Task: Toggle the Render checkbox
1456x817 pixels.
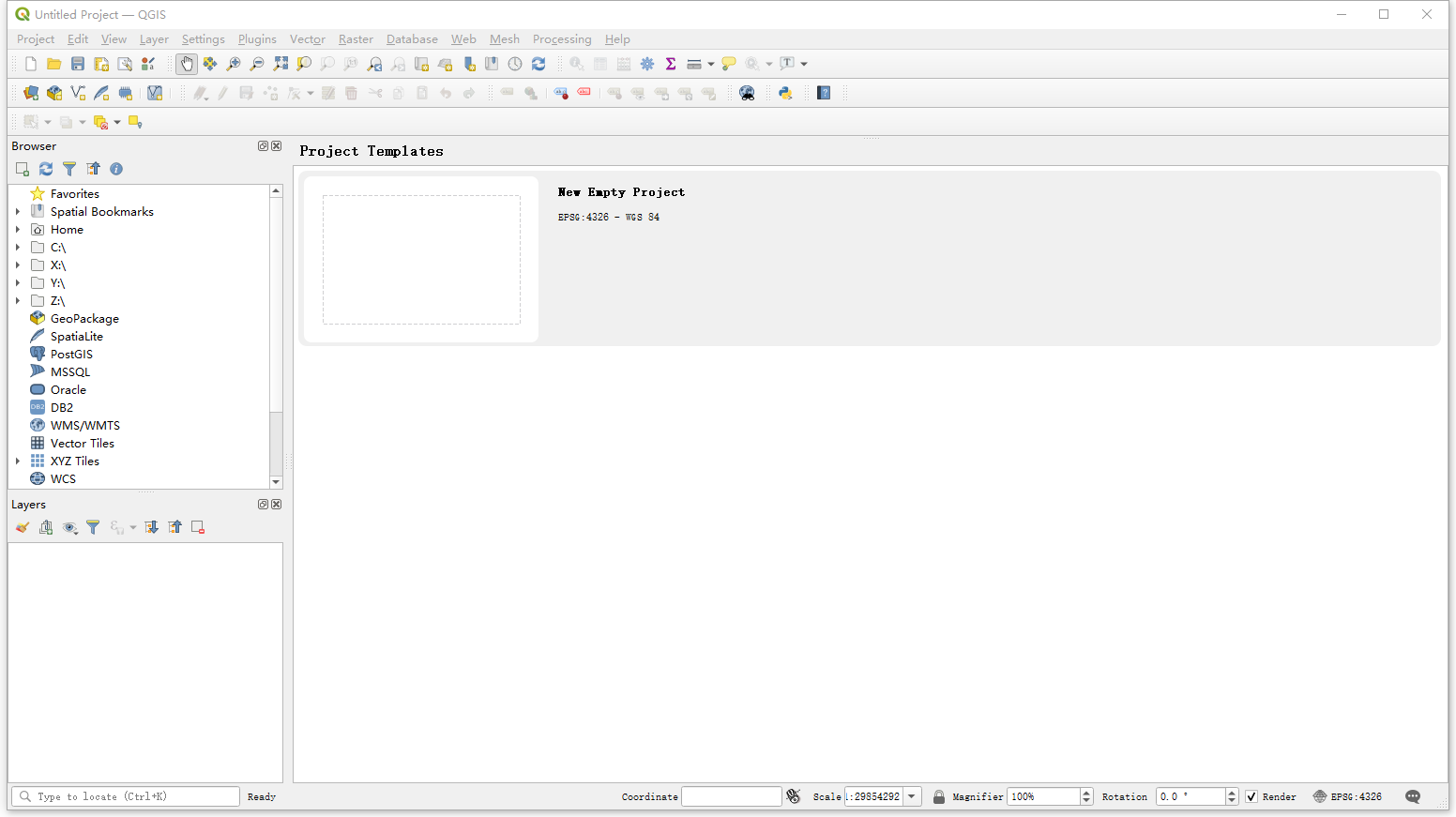Action: click(x=1251, y=796)
